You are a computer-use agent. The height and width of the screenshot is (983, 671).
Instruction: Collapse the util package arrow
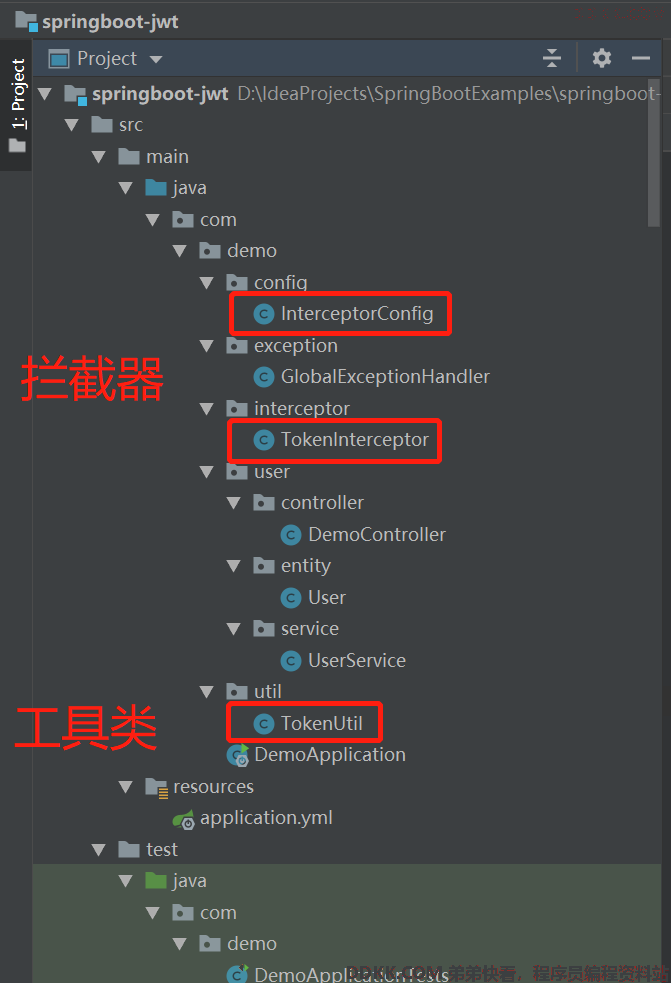206,692
